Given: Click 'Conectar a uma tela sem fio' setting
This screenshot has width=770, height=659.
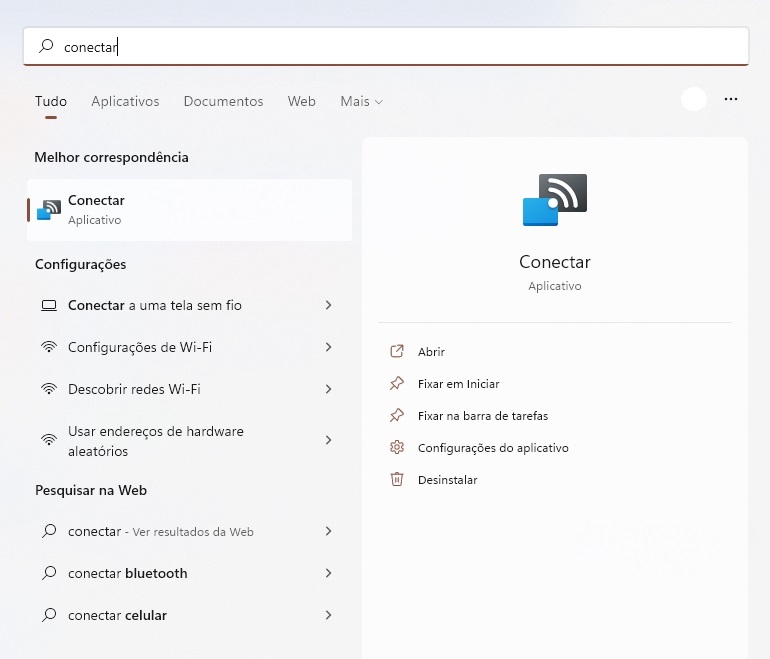Looking at the screenshot, I should point(190,305).
